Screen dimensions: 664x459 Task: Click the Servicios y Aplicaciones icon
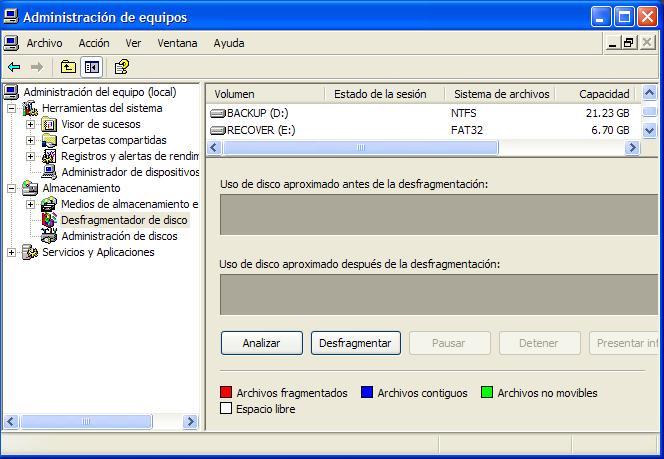[30, 252]
